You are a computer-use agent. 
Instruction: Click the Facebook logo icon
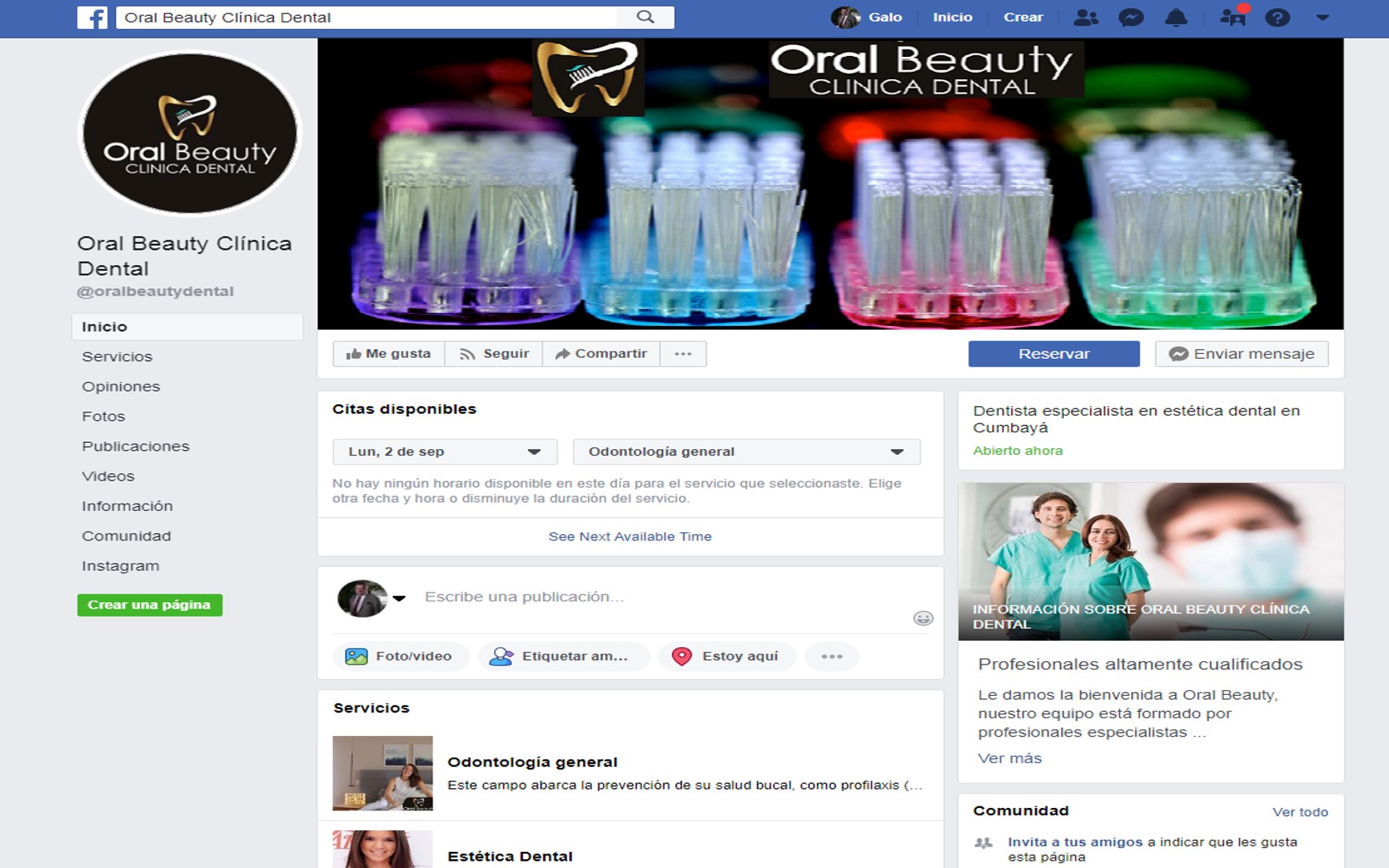pos(92,18)
